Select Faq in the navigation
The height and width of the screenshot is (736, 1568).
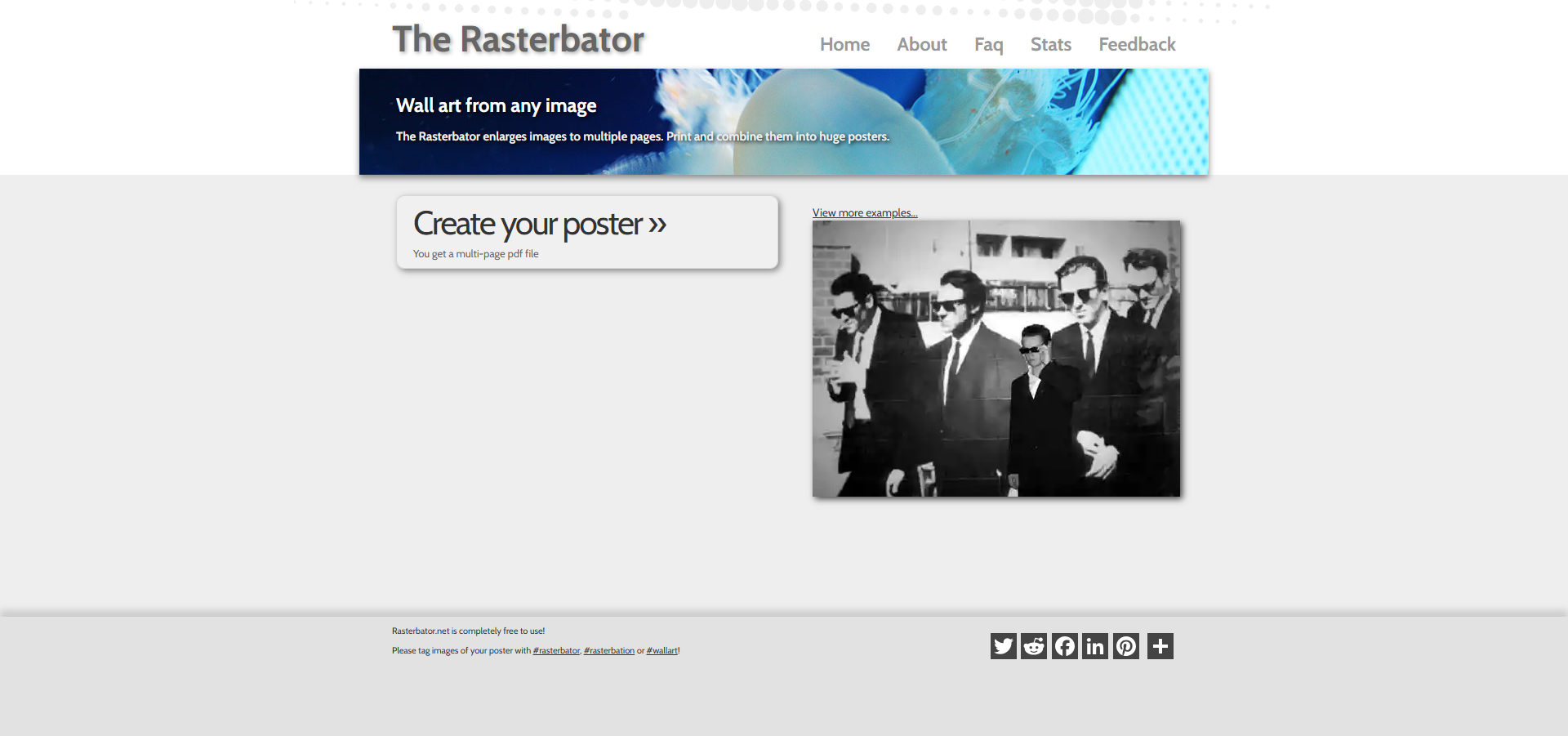988,45
